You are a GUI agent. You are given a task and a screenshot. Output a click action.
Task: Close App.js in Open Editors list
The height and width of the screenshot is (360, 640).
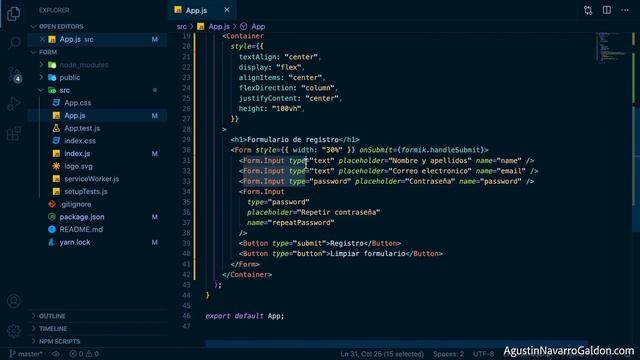point(42,39)
